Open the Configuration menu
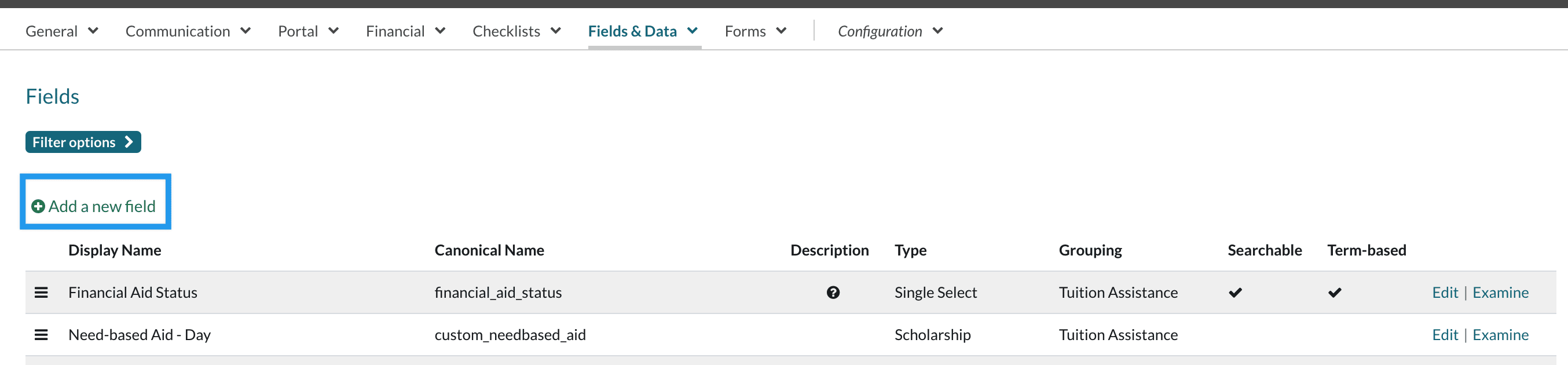1568x365 pixels. (x=890, y=31)
